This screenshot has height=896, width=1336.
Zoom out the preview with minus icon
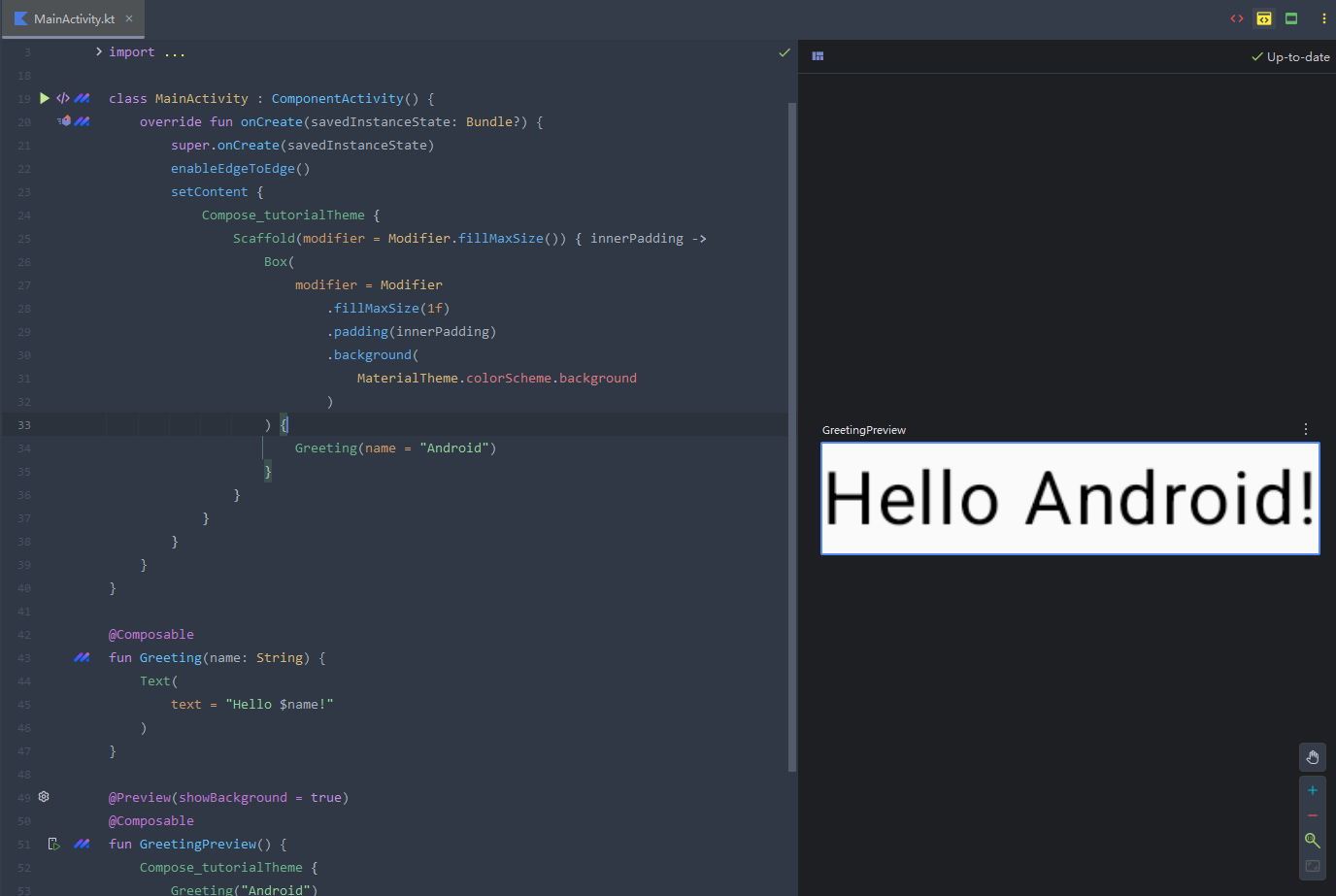[x=1312, y=815]
